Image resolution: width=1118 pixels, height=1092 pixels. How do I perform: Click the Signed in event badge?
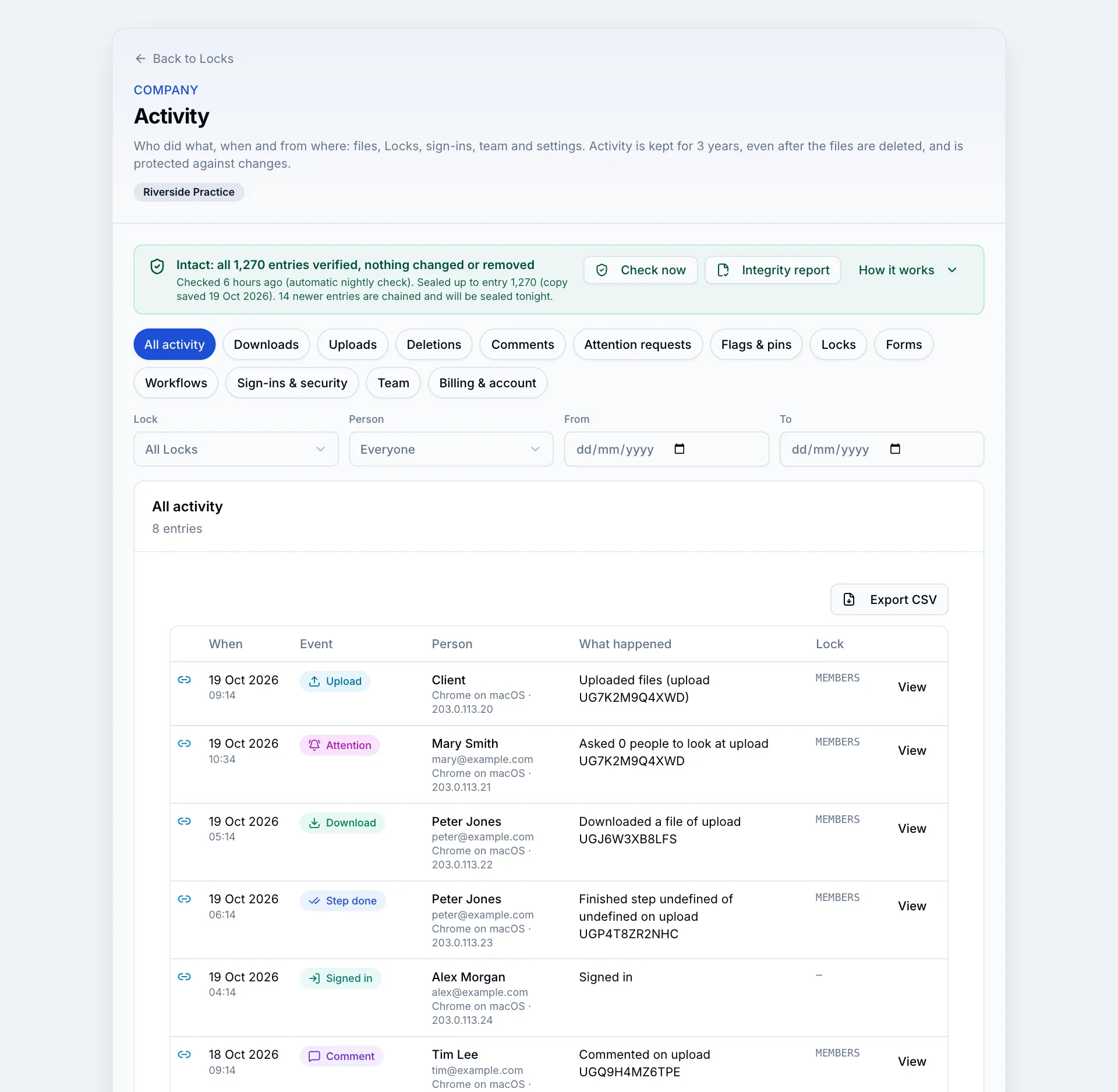(x=341, y=978)
